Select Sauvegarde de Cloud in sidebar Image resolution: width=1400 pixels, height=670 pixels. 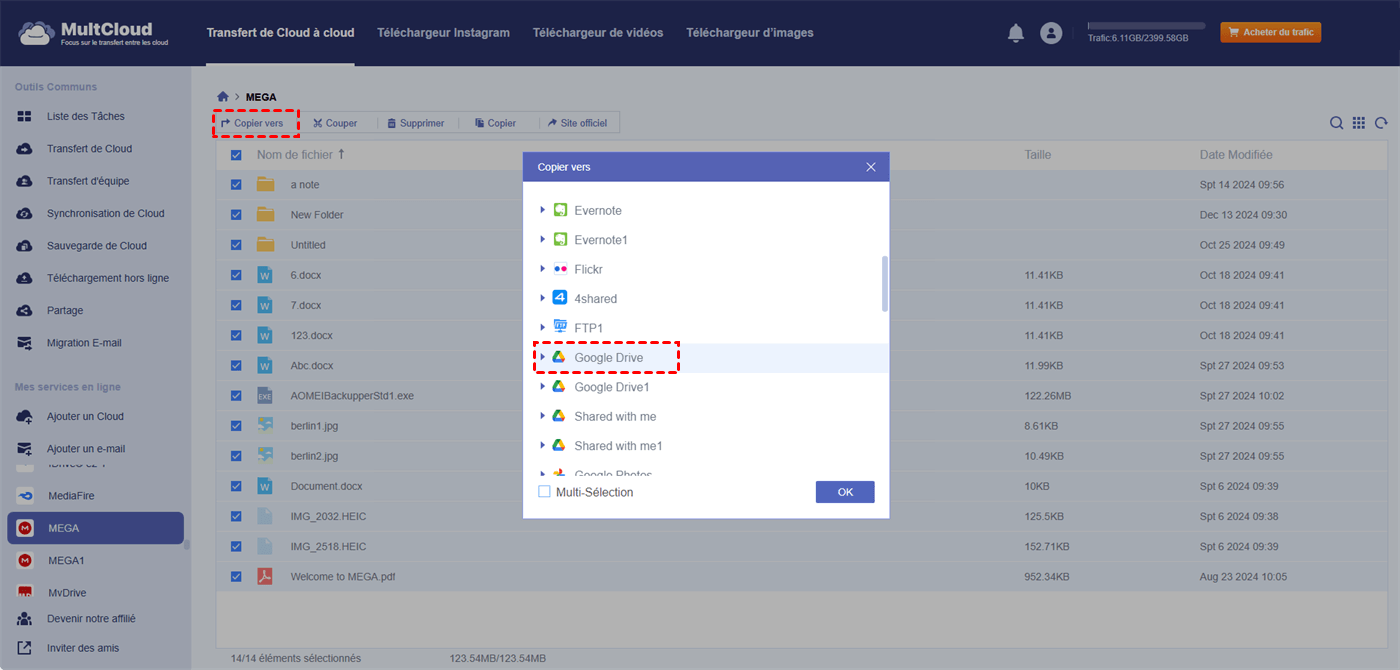[96, 246]
